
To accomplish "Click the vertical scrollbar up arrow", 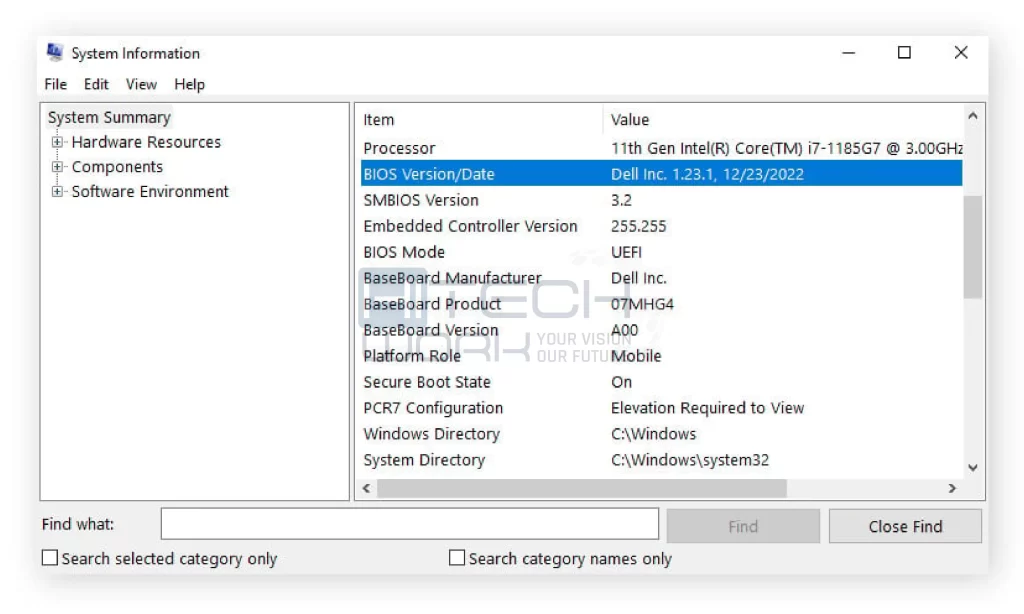I will coord(972,116).
